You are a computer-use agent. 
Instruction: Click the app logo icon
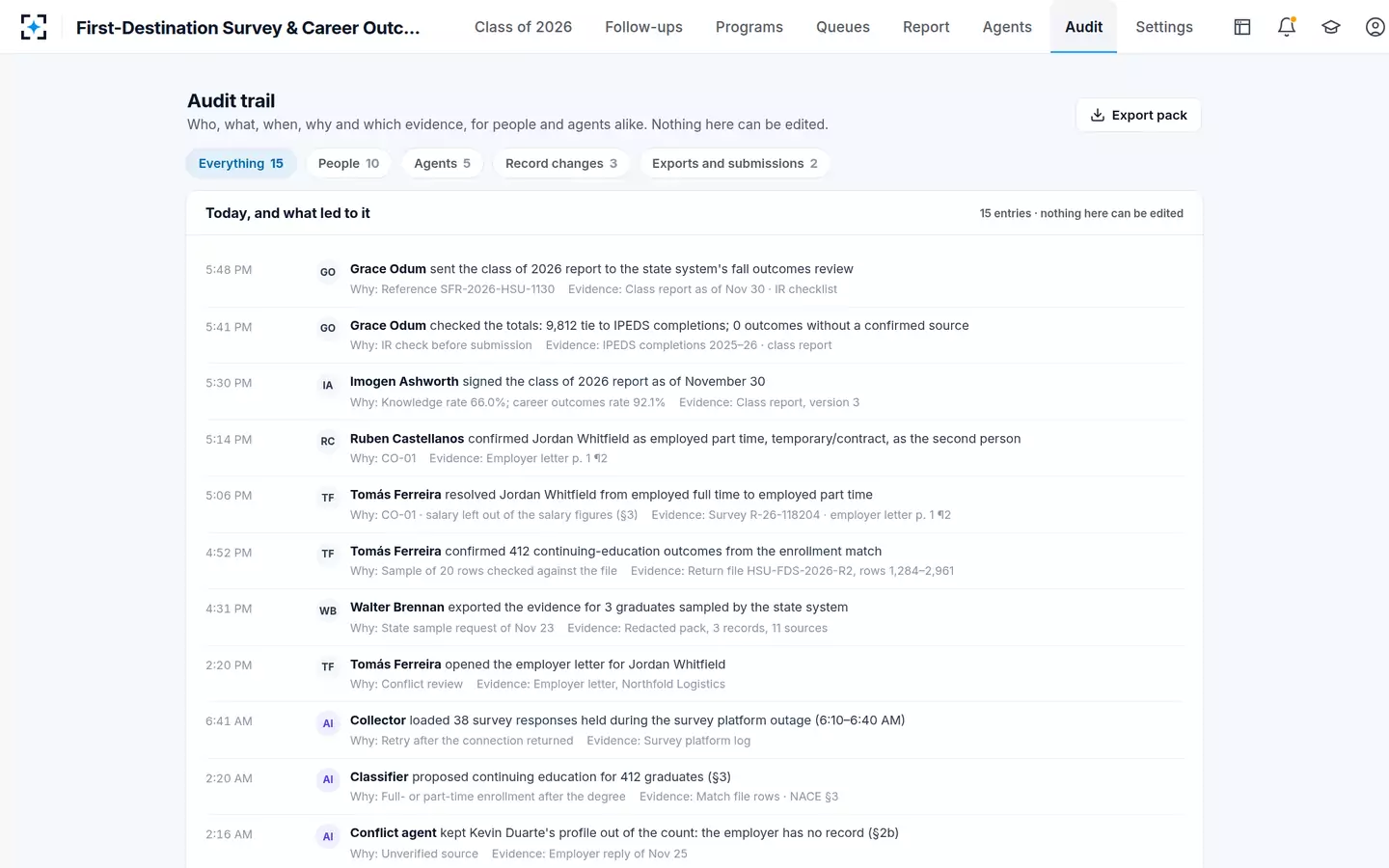click(34, 27)
